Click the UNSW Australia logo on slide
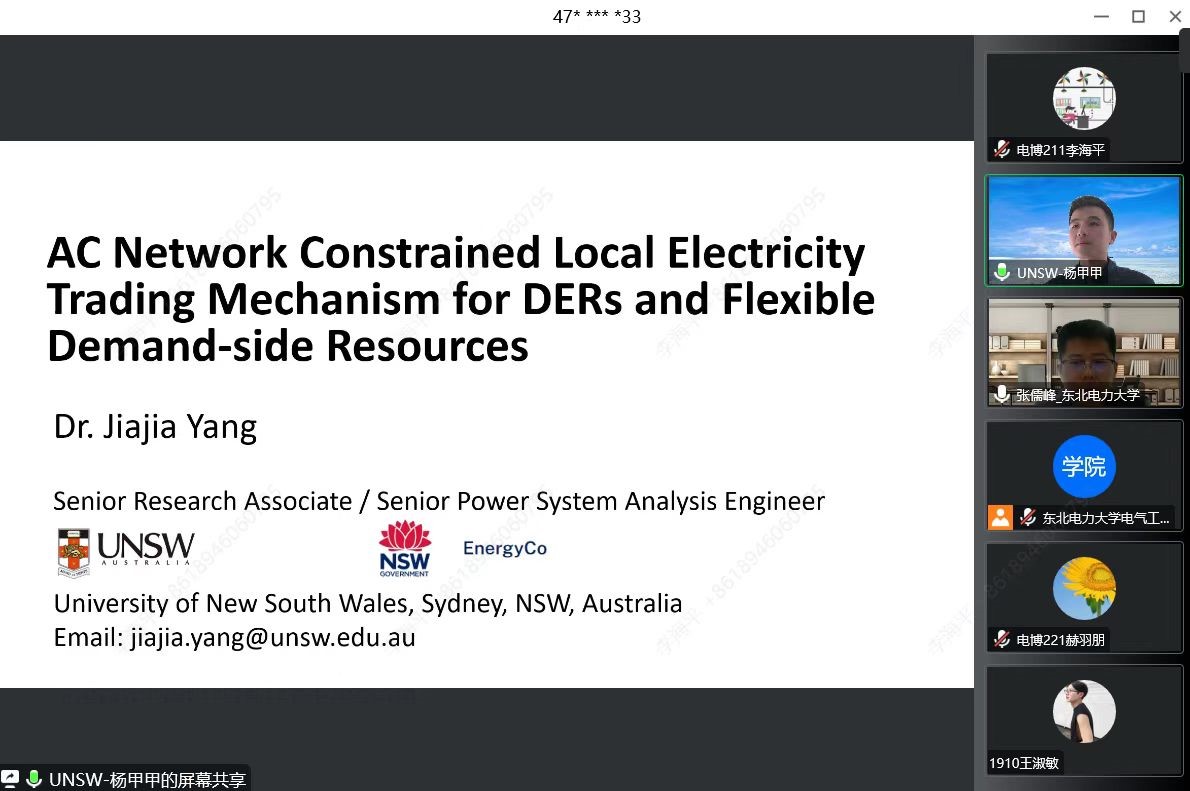Screen dimensions: 1190x791 (126, 551)
